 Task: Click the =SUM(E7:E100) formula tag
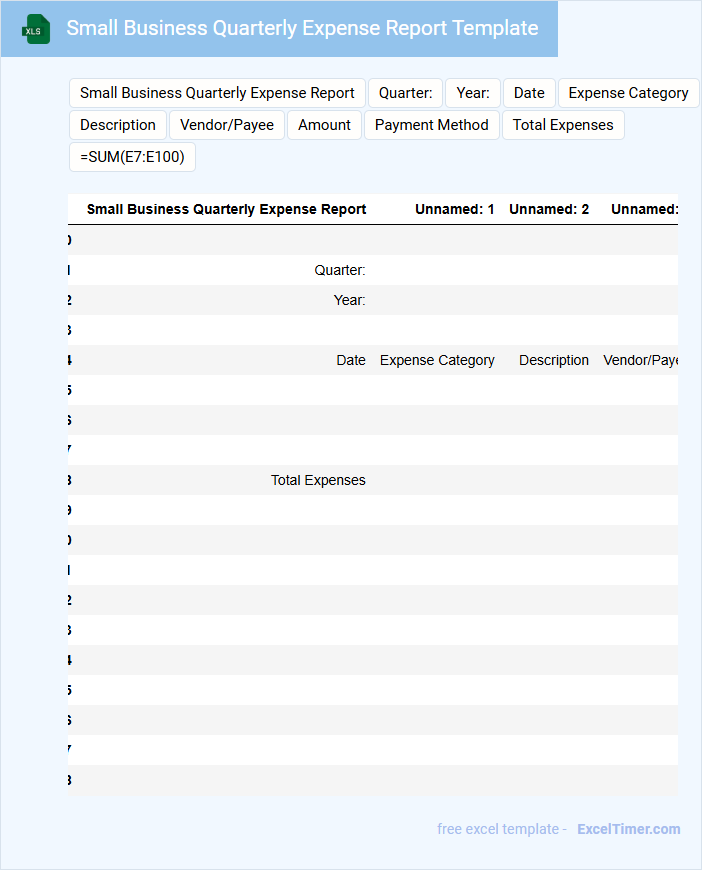pyautogui.click(x=132, y=158)
